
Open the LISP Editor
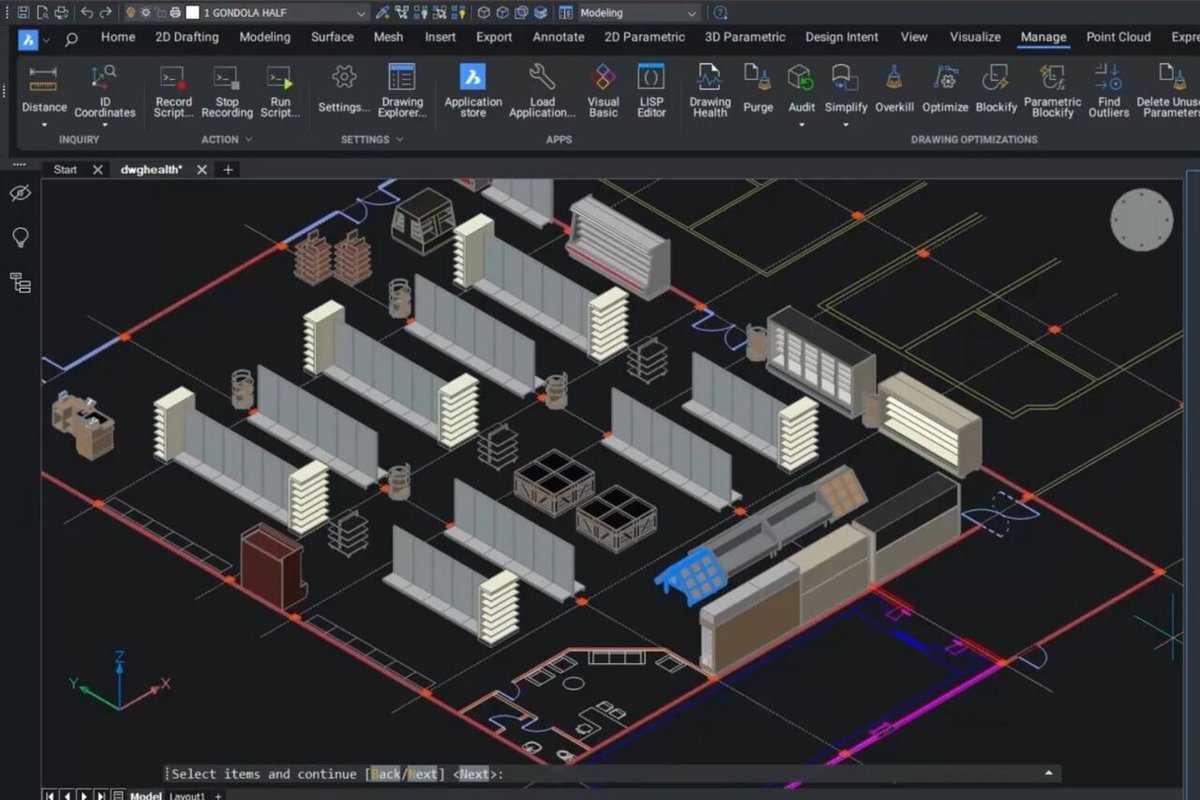(x=651, y=91)
